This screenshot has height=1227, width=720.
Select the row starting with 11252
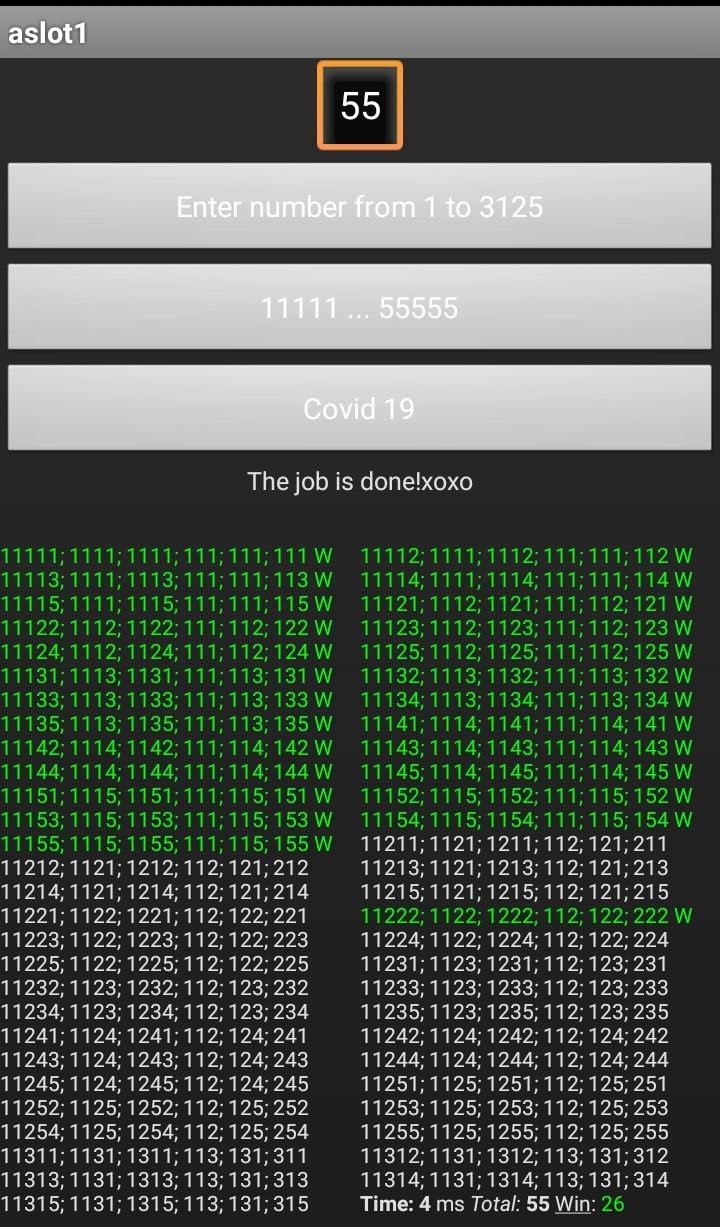[x=155, y=1107]
